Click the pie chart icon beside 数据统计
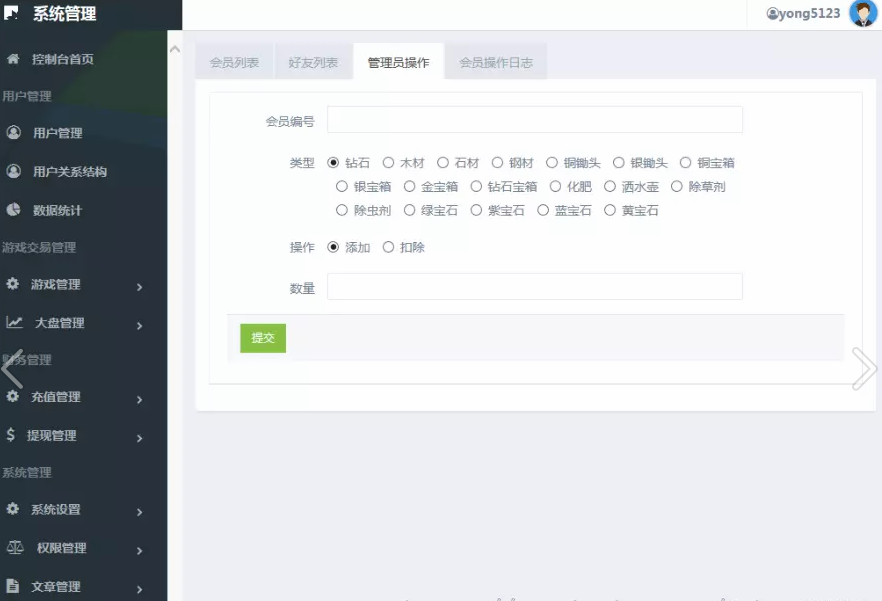The width and height of the screenshot is (882, 601). [x=14, y=209]
